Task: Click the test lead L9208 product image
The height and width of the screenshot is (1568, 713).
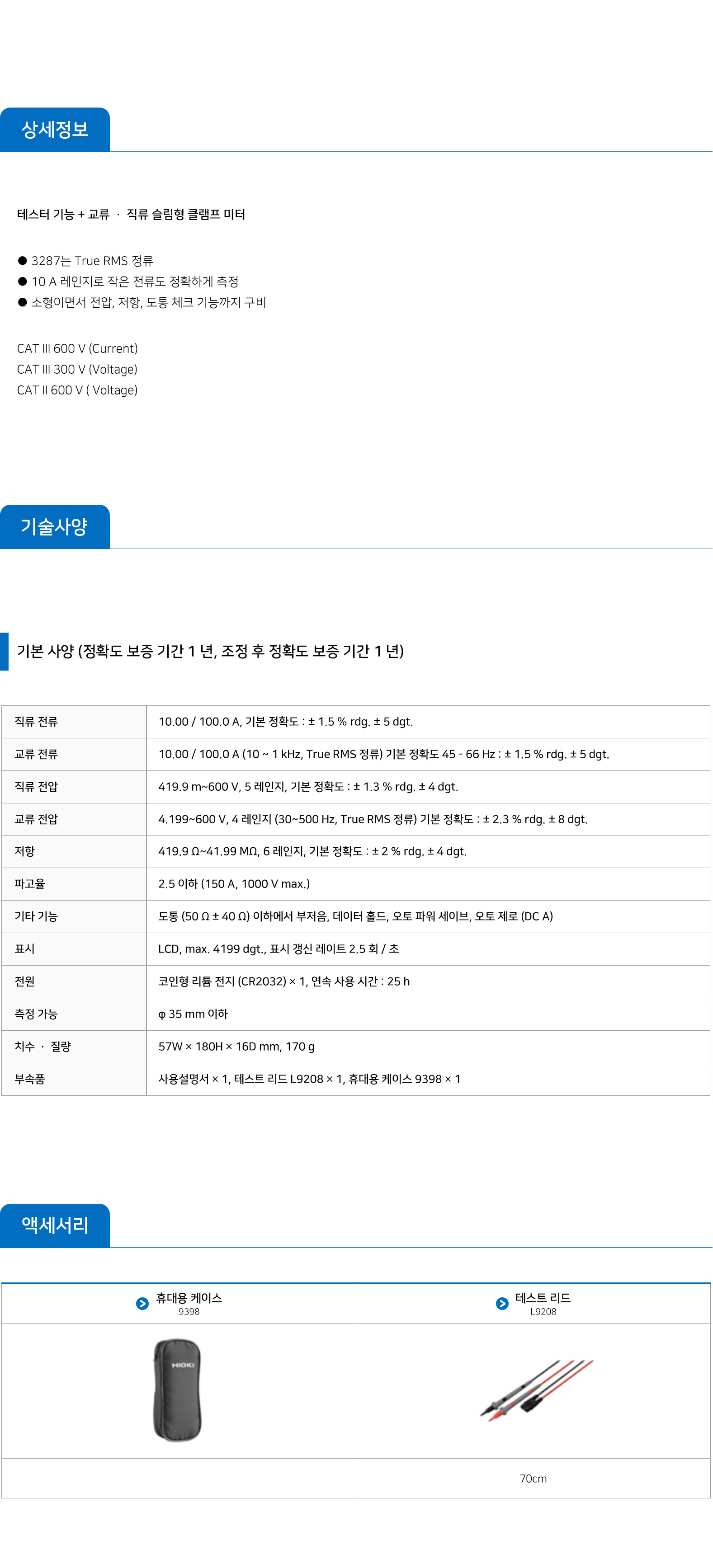Action: [536, 1390]
